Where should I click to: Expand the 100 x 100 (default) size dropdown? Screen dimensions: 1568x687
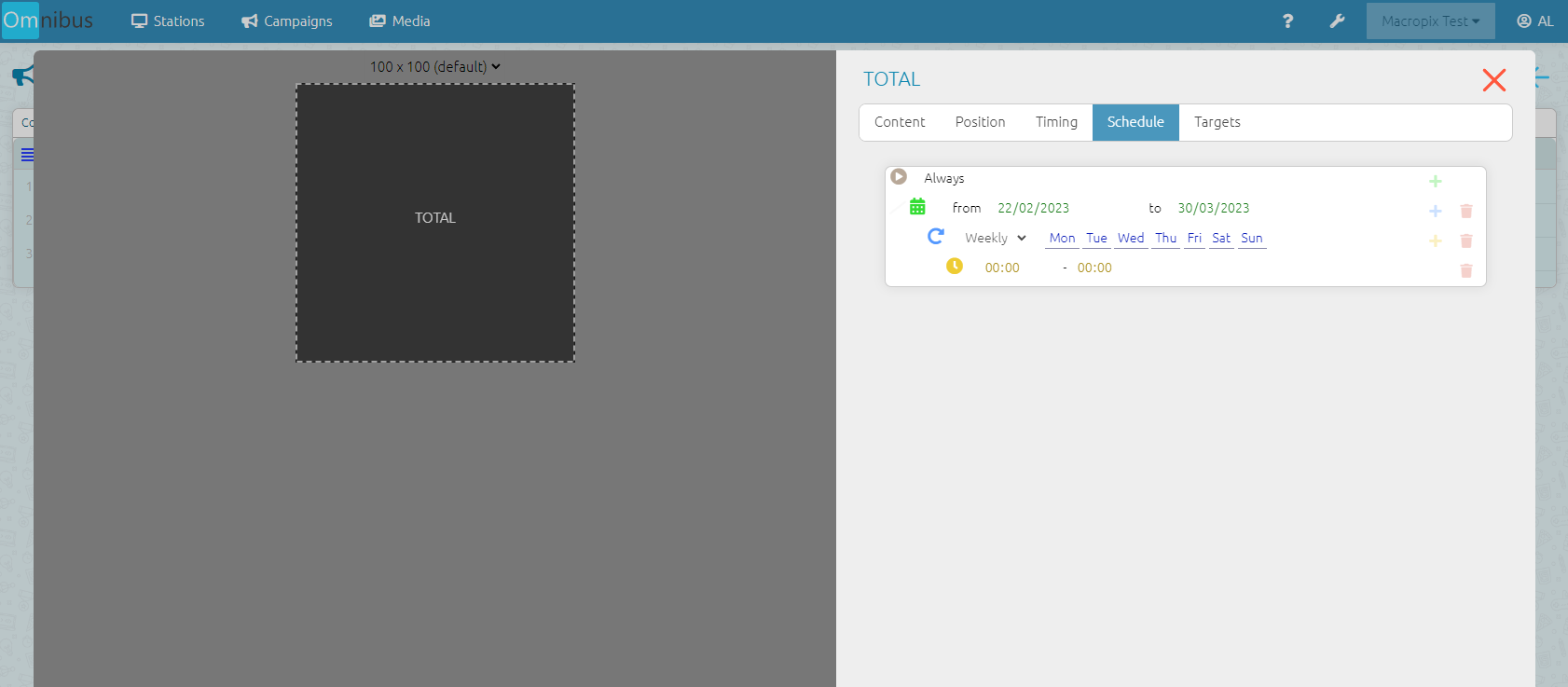coord(435,67)
